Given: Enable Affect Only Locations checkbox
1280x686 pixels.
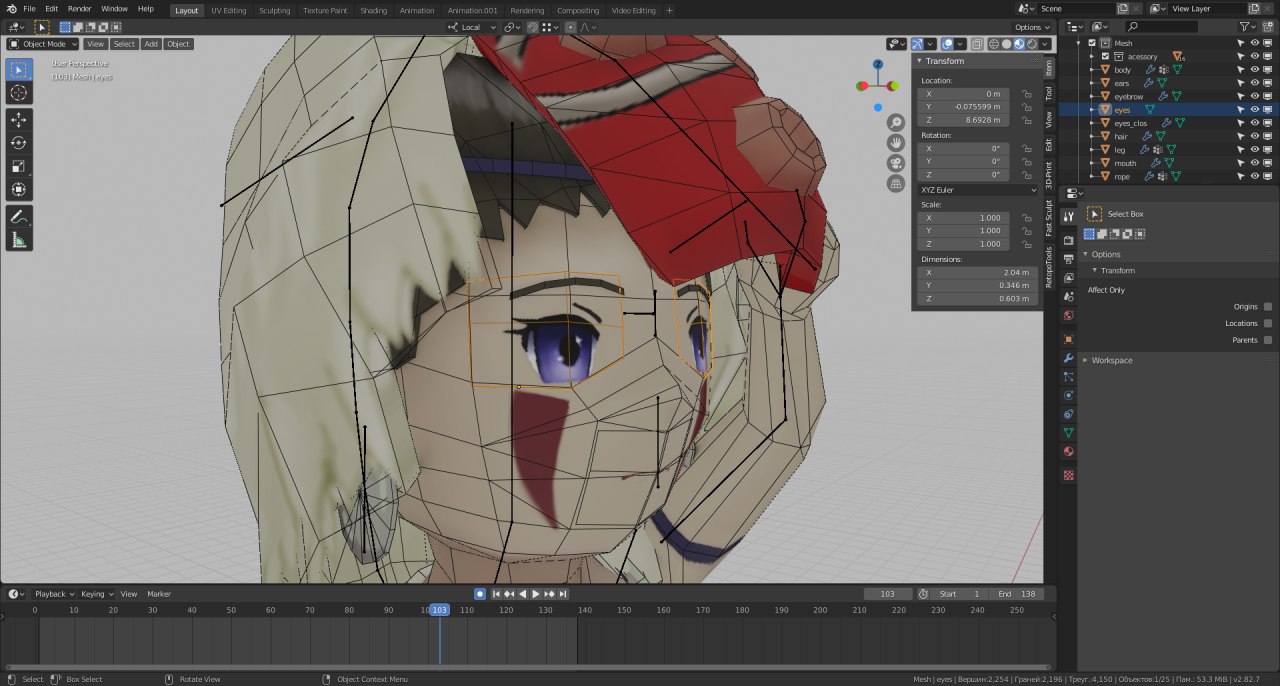Looking at the screenshot, I should [1268, 323].
